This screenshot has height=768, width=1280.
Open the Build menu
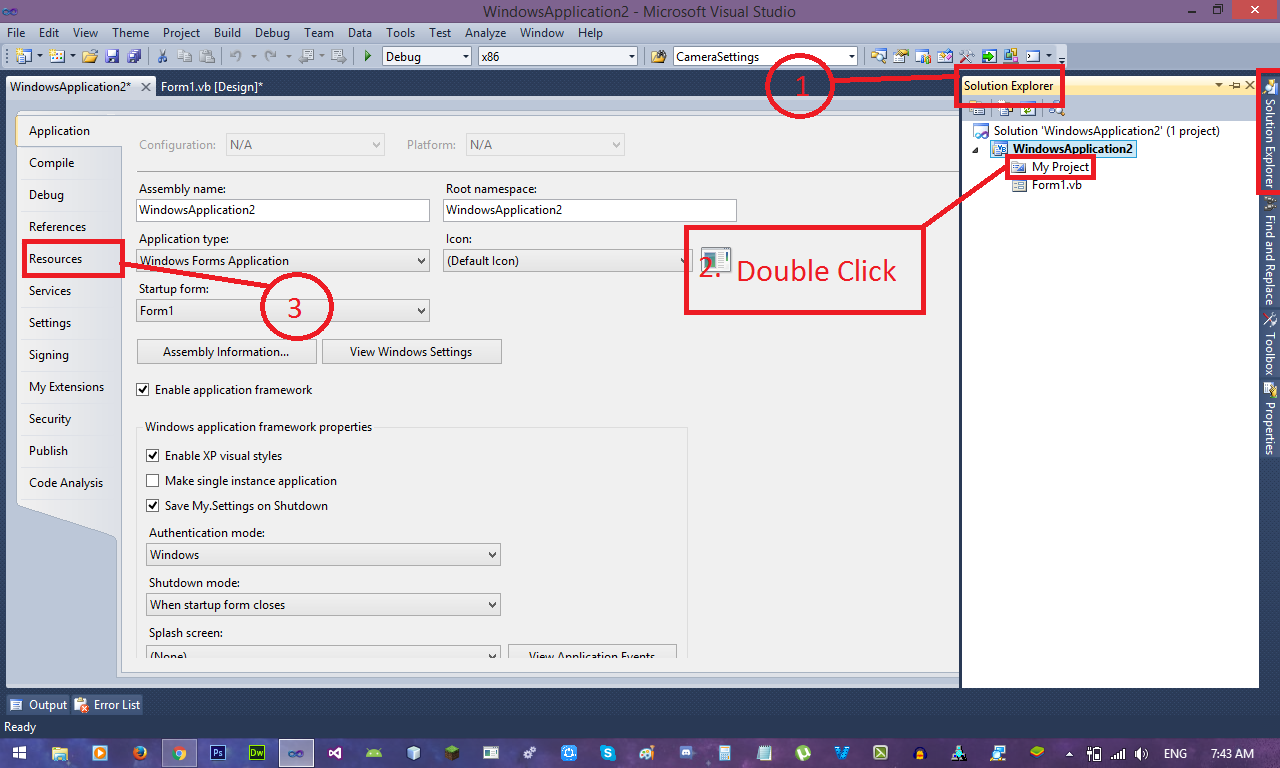click(227, 33)
